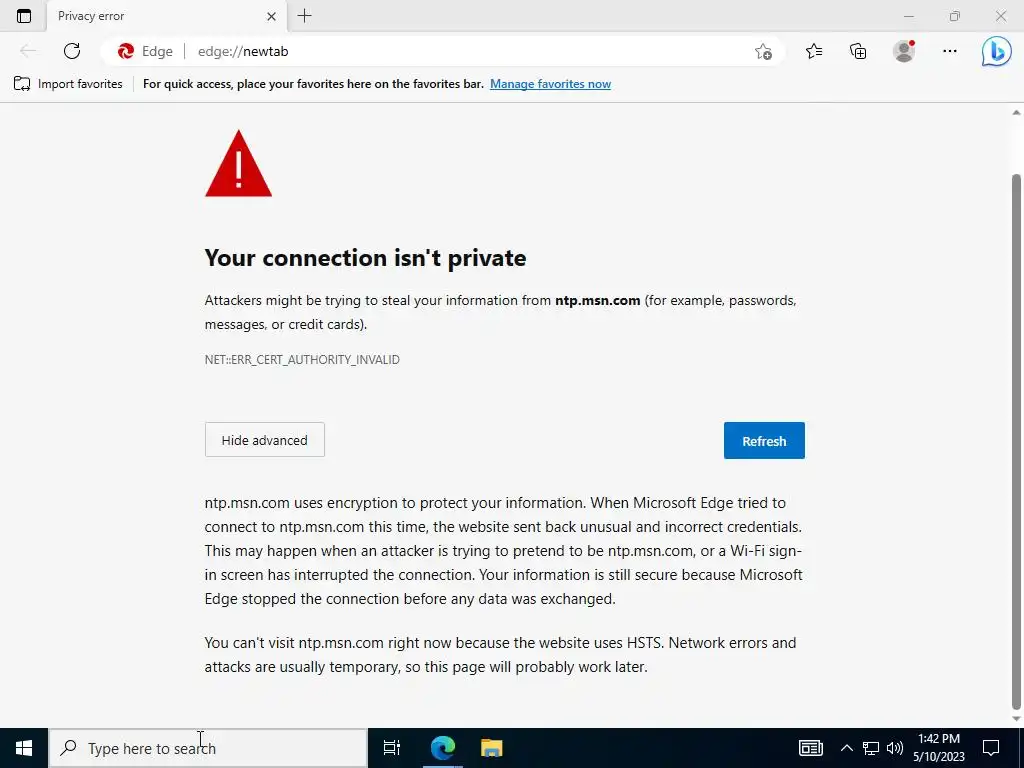The width and height of the screenshot is (1024, 768).
Task: Click the 'Your connection isn't private' heading
Action: pyautogui.click(x=365, y=257)
